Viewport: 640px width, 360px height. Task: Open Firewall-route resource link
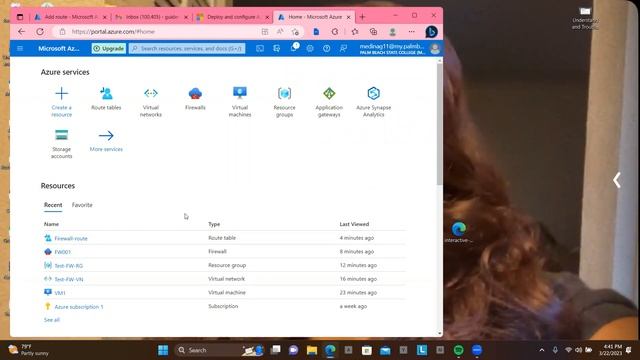[71, 238]
